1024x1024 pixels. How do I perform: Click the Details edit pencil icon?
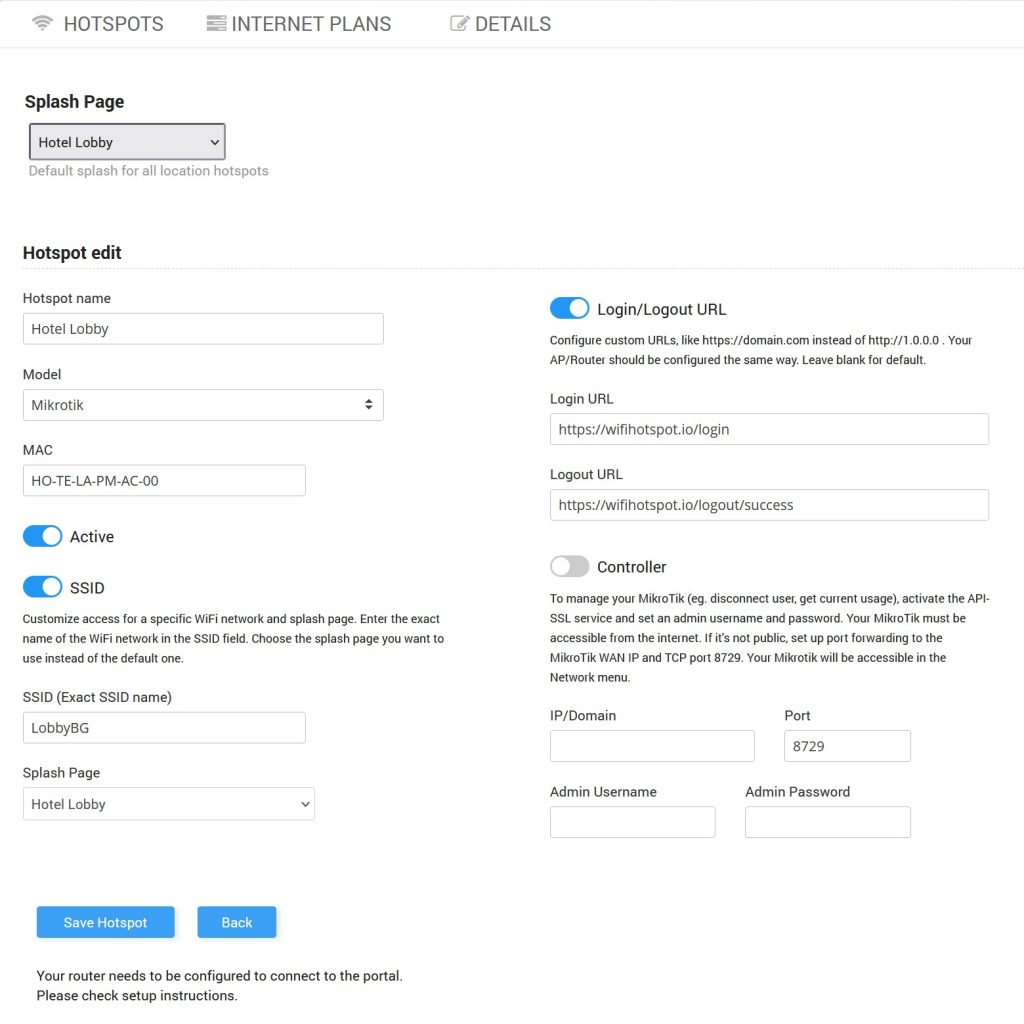click(x=459, y=23)
